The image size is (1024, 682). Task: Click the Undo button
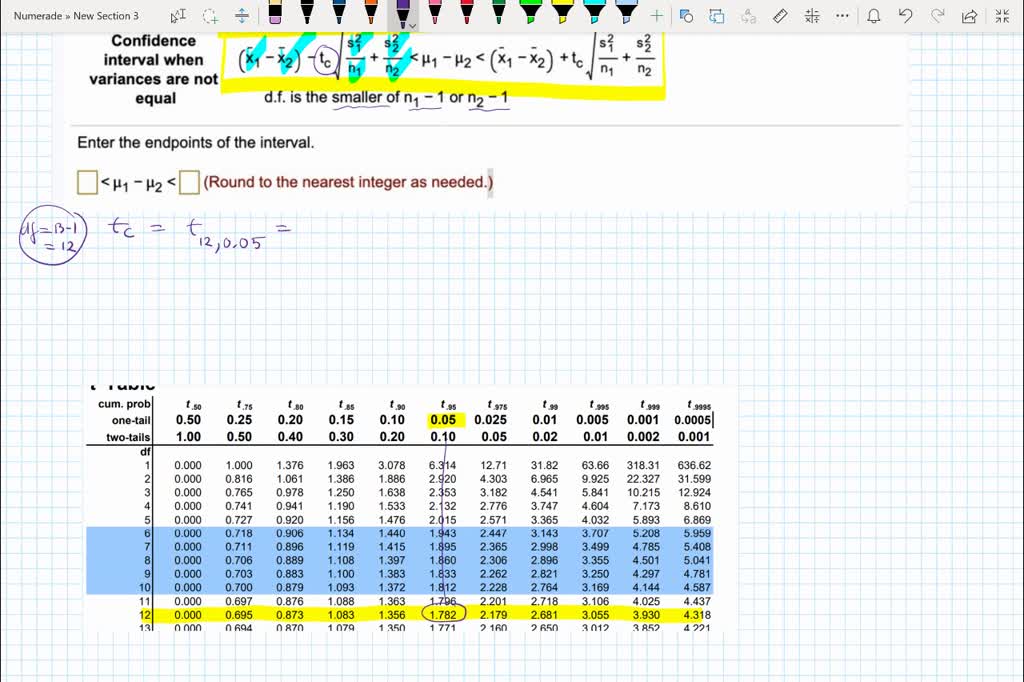pyautogui.click(x=904, y=14)
